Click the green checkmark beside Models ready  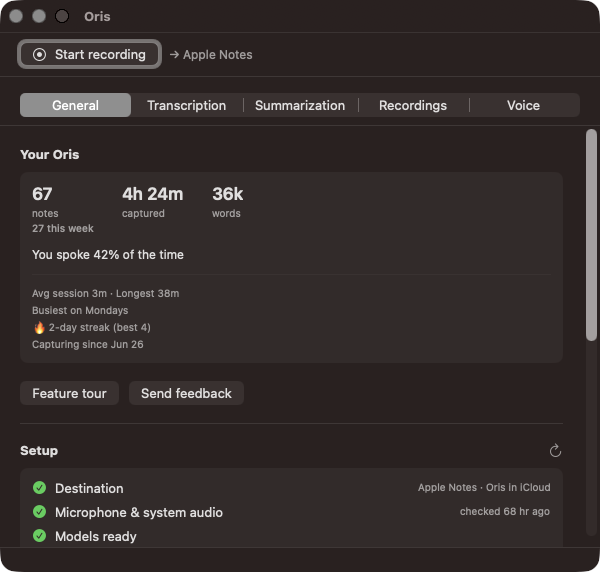[39, 536]
